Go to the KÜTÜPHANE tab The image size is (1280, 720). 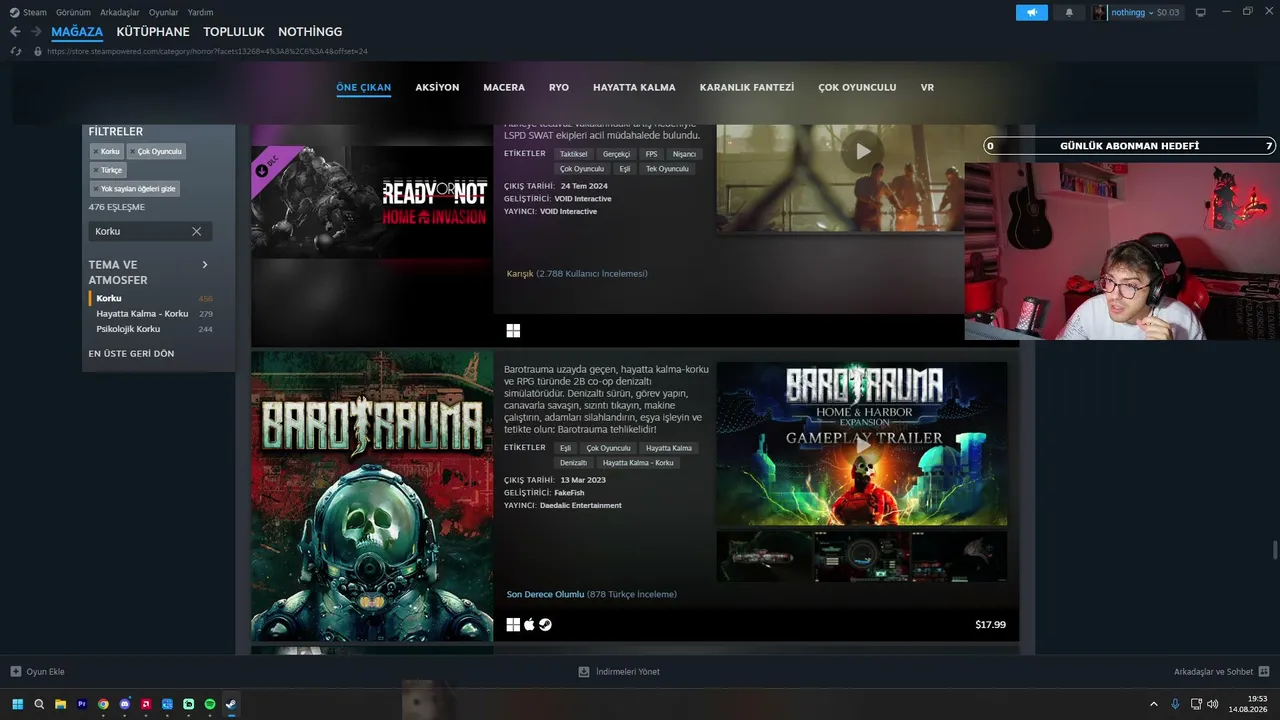point(153,32)
